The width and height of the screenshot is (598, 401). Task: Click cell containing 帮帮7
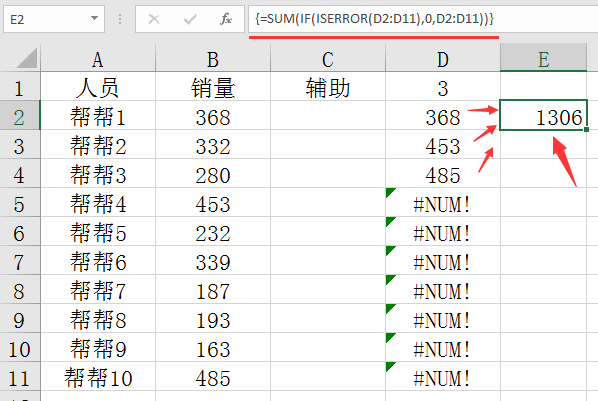click(98, 290)
